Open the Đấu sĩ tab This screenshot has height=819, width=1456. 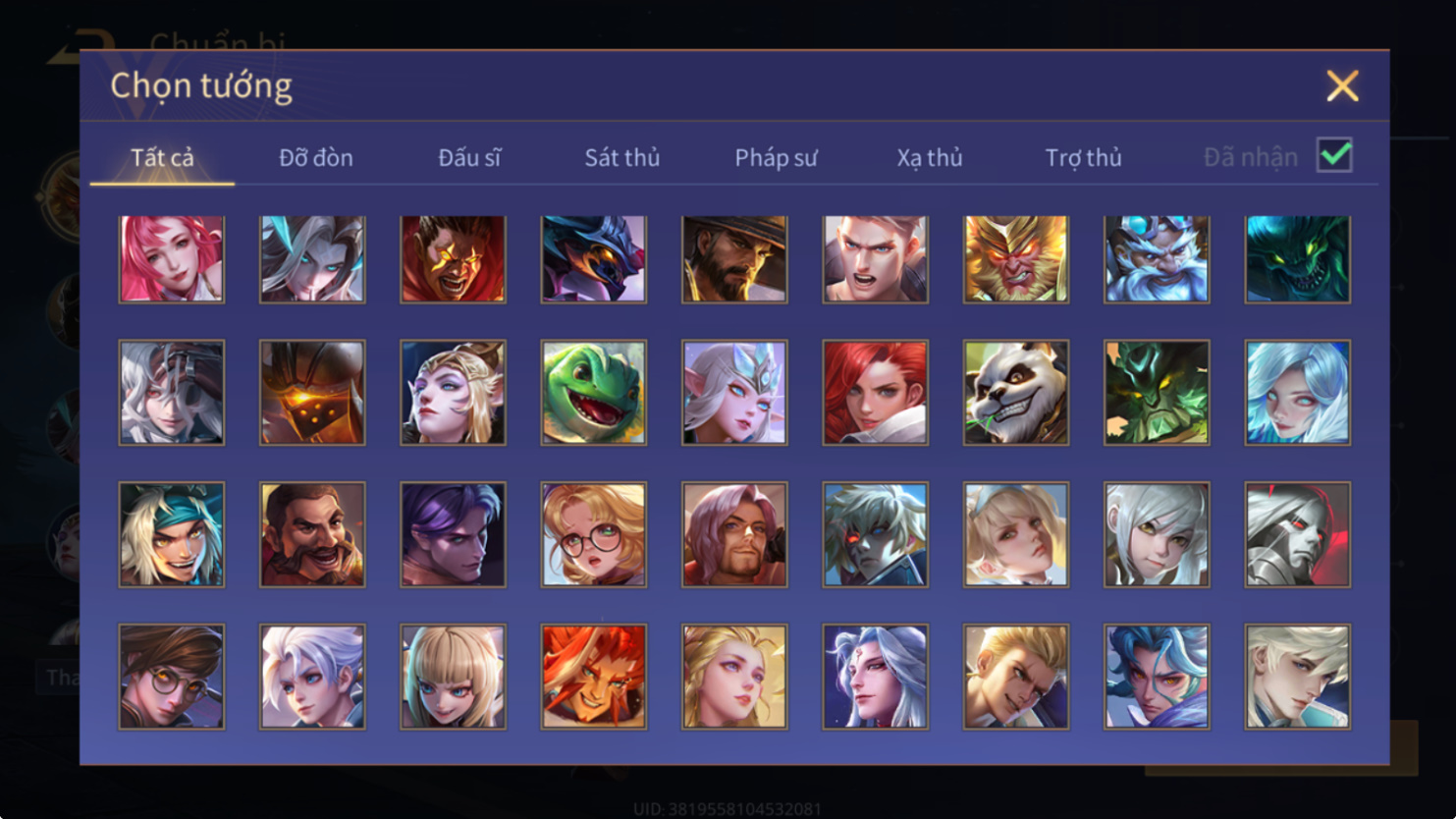point(469,157)
